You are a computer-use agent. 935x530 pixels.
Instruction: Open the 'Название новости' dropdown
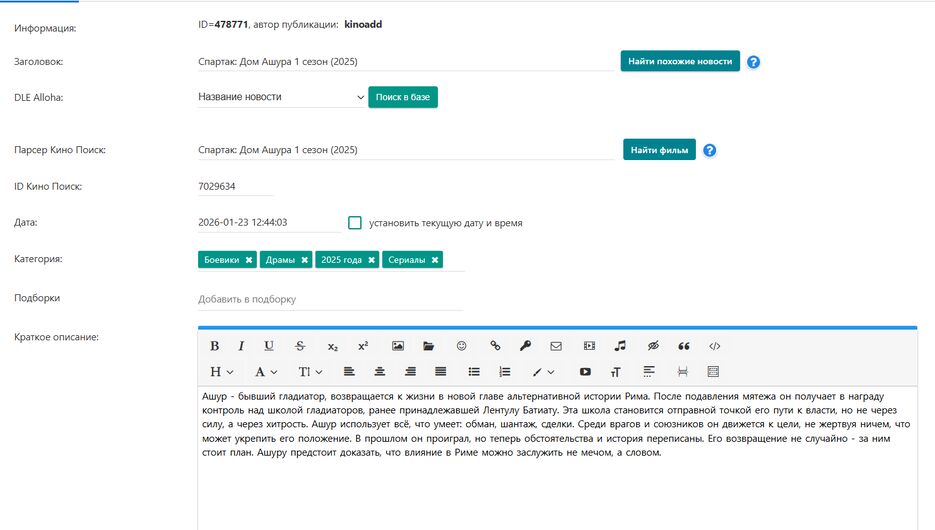coord(281,97)
